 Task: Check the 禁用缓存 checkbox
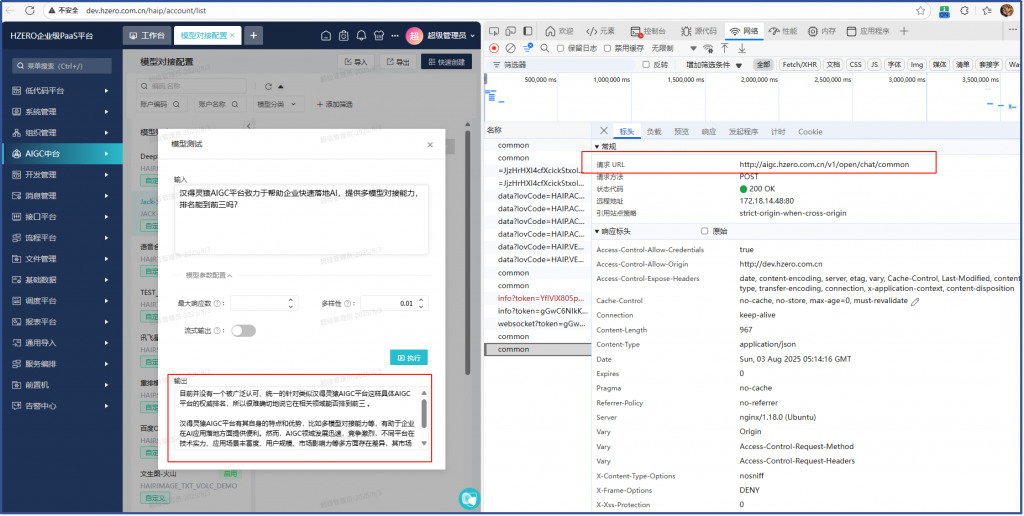[607, 48]
